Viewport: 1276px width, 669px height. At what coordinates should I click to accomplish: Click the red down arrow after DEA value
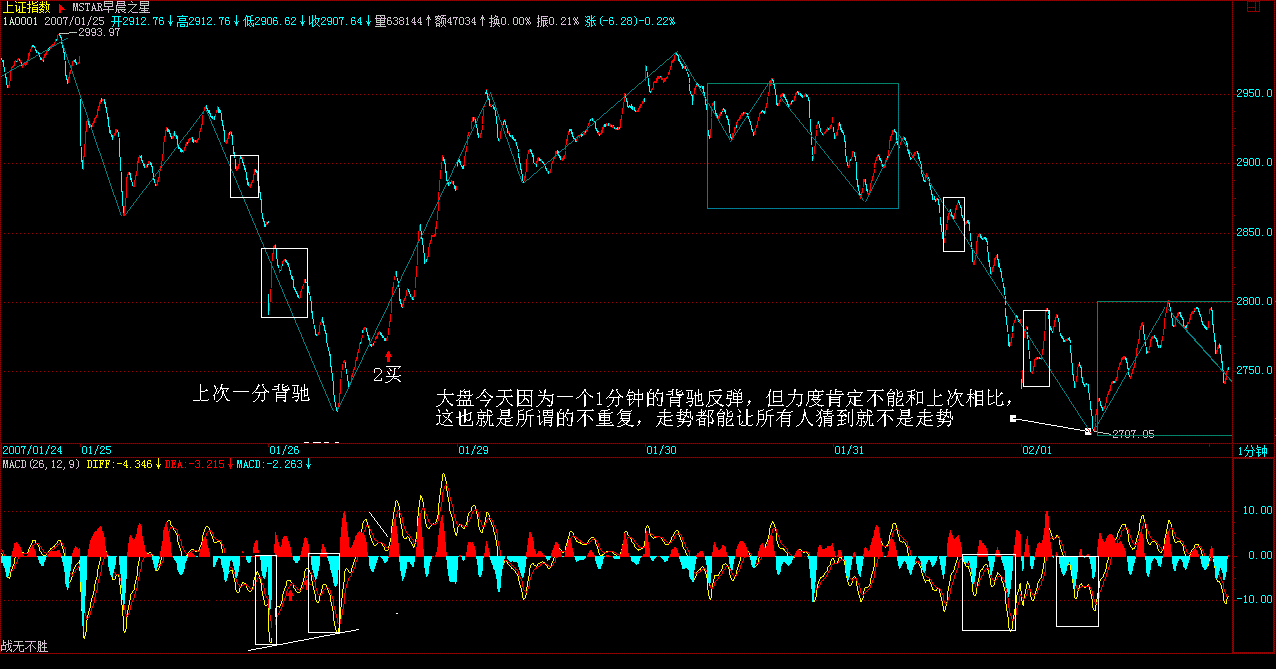click(231, 464)
